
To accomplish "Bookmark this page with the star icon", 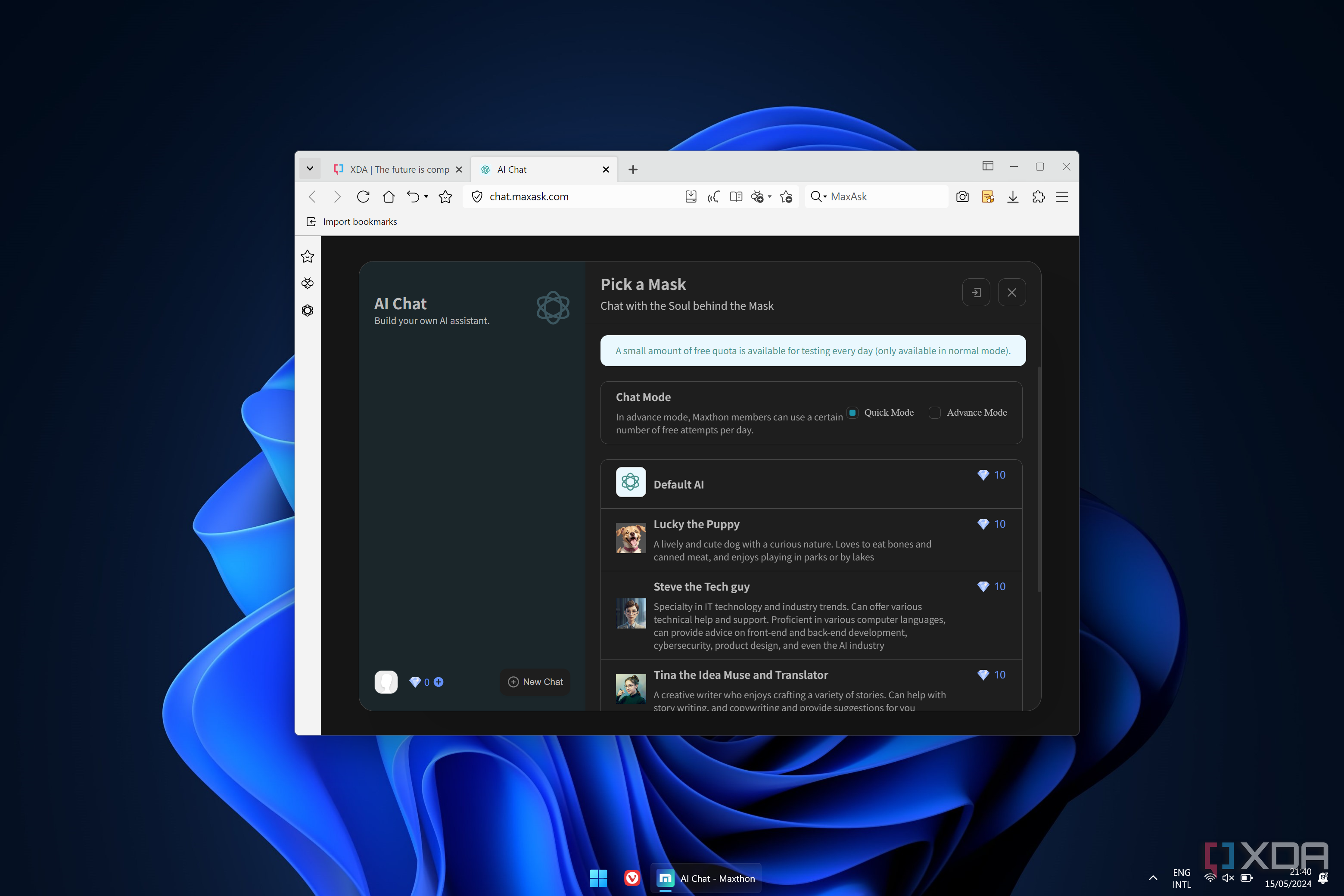I will [x=445, y=196].
